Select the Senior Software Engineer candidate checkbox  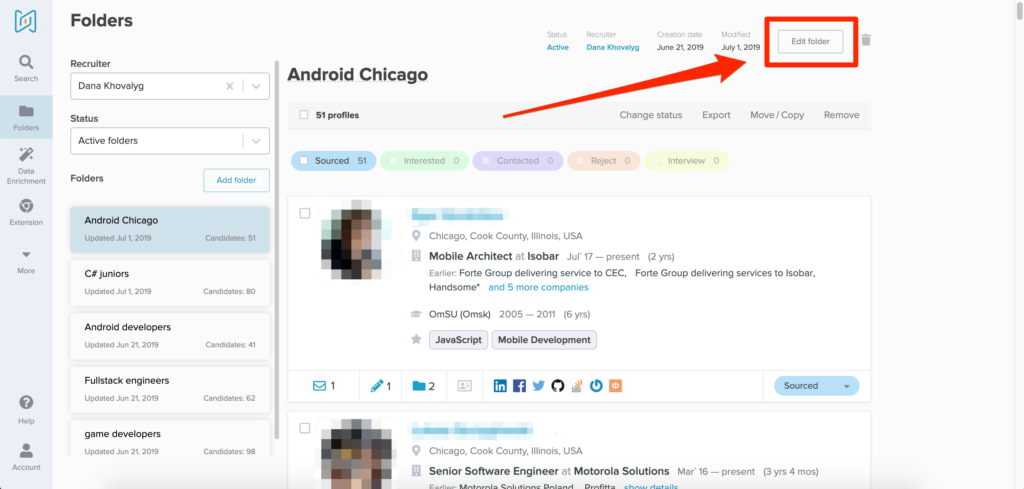(x=305, y=428)
